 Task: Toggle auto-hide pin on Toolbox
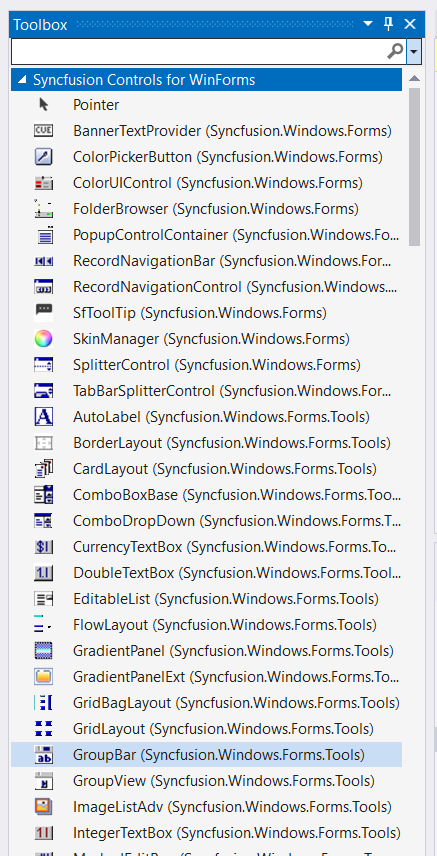pos(388,24)
